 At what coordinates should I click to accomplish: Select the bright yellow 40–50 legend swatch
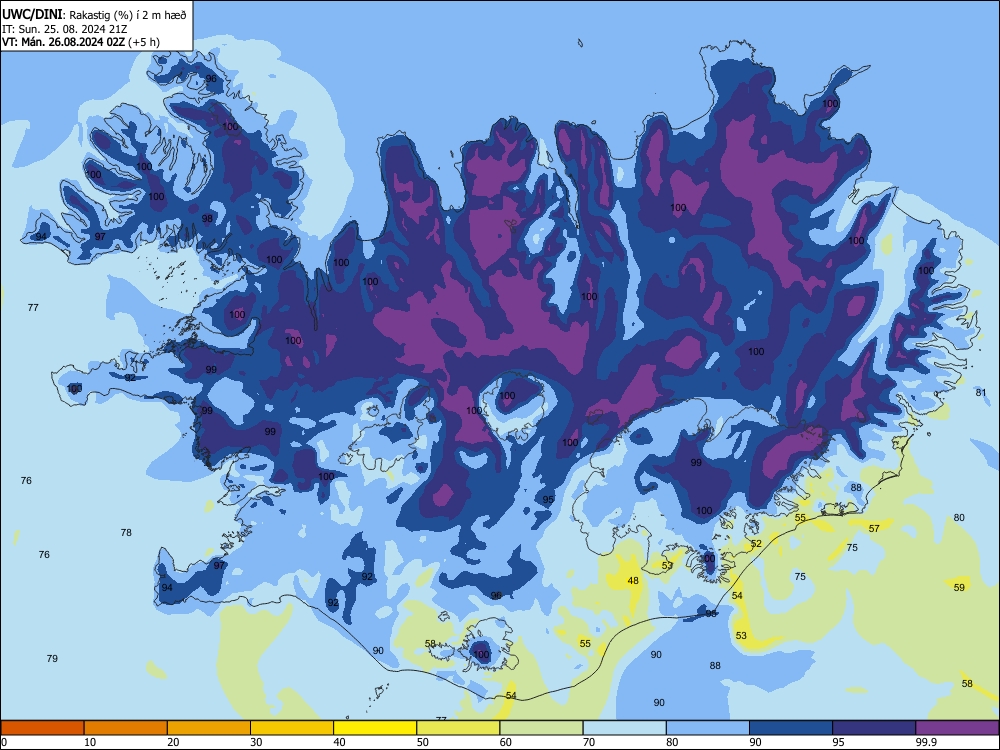coord(375,728)
